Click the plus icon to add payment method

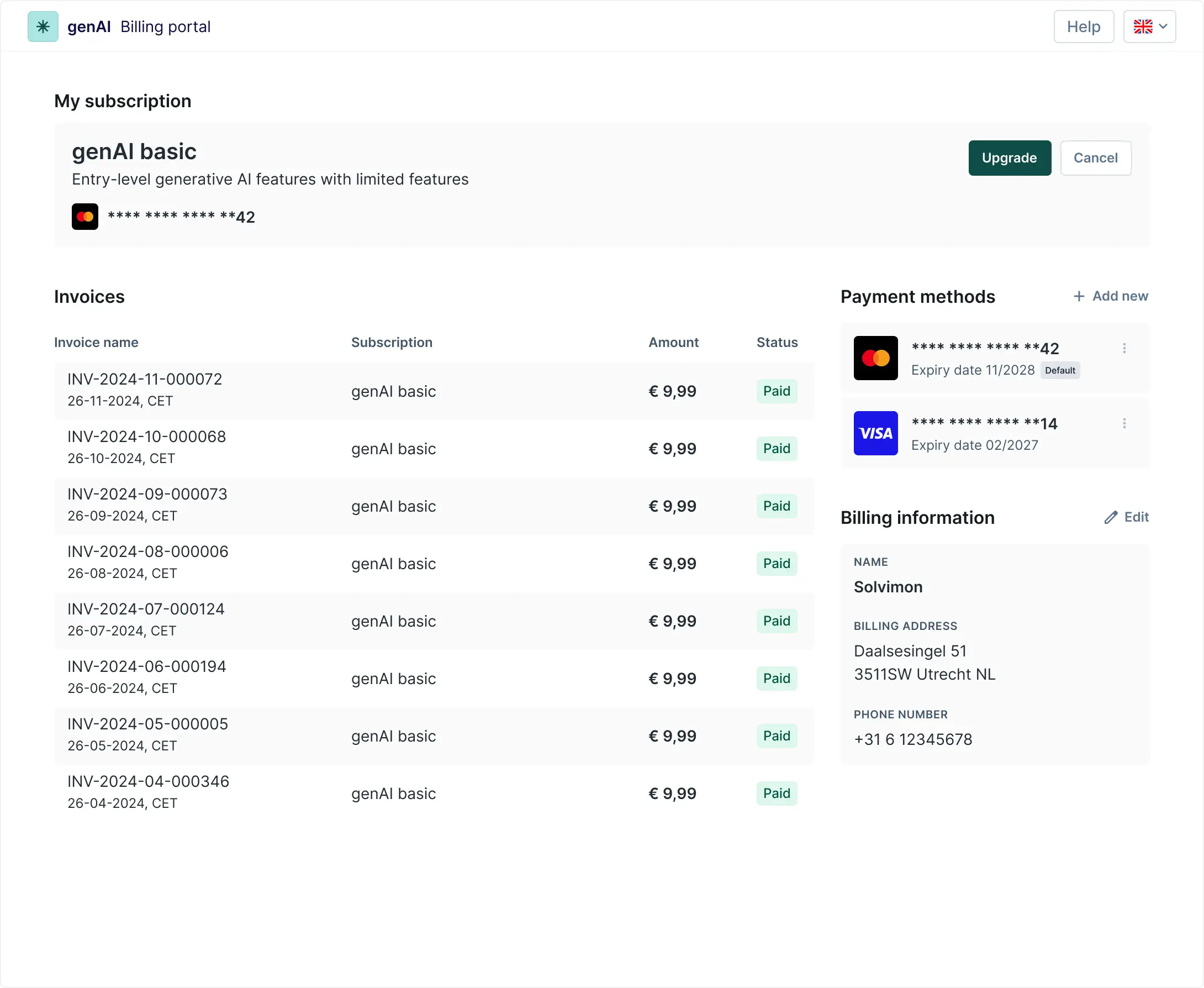[x=1078, y=296]
